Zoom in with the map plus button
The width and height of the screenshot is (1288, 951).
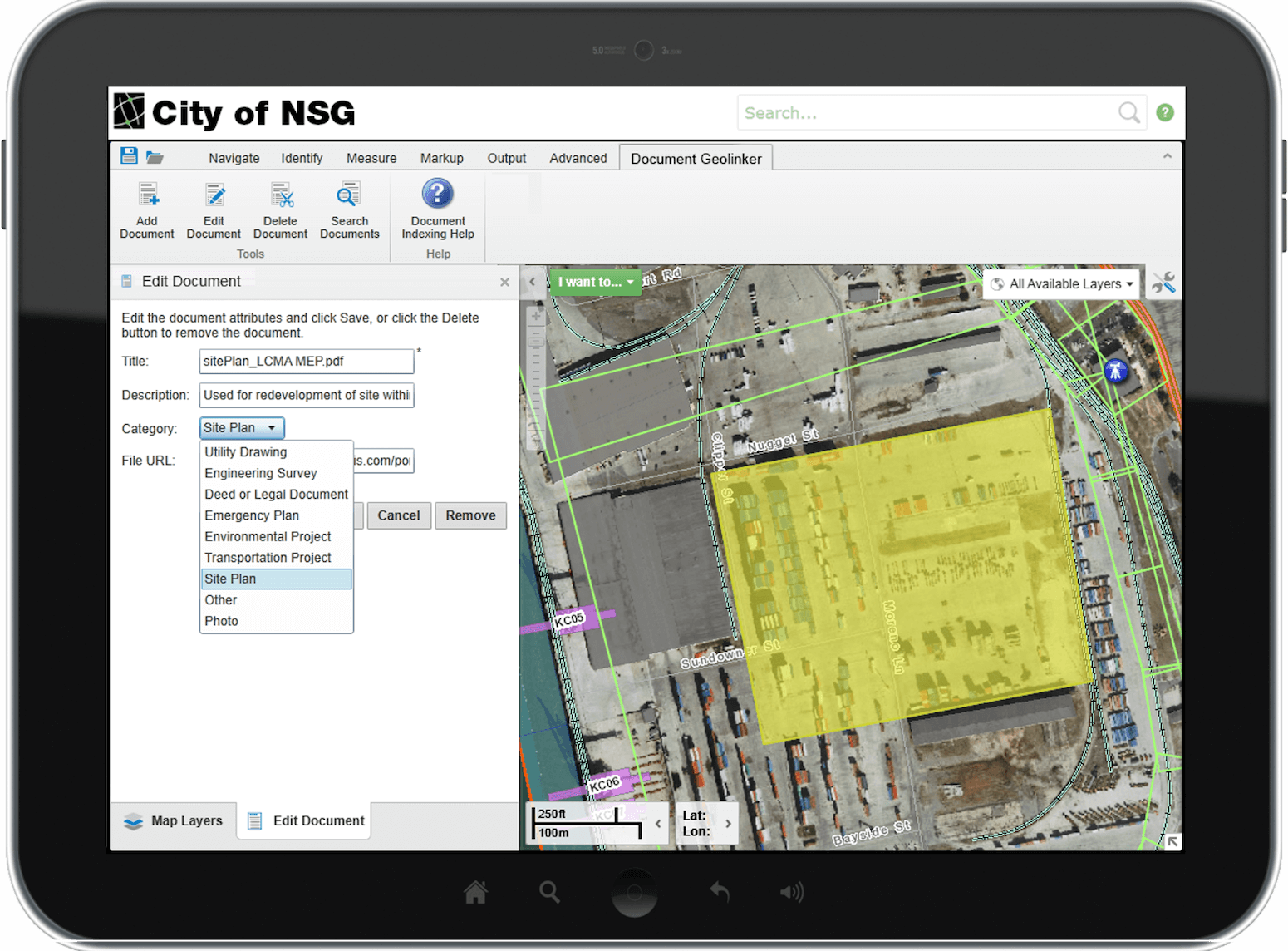(535, 316)
